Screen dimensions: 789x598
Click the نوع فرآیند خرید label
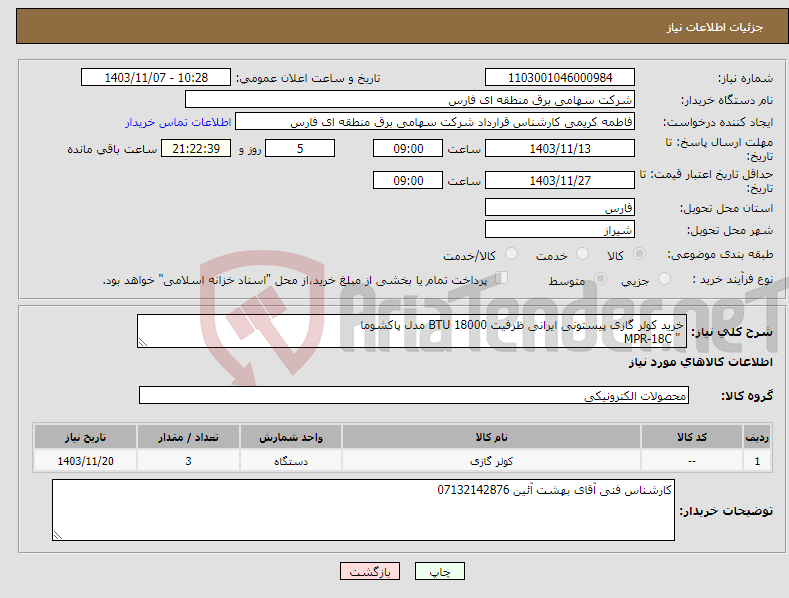[733, 279]
